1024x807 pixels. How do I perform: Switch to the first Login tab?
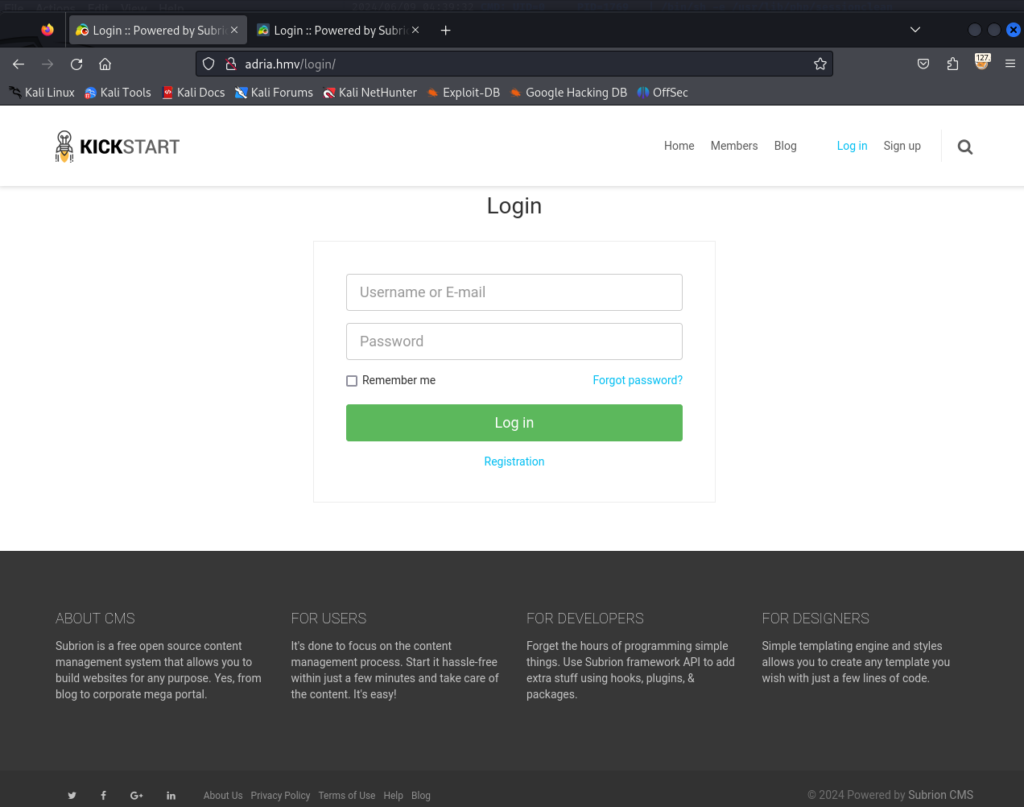click(x=158, y=31)
